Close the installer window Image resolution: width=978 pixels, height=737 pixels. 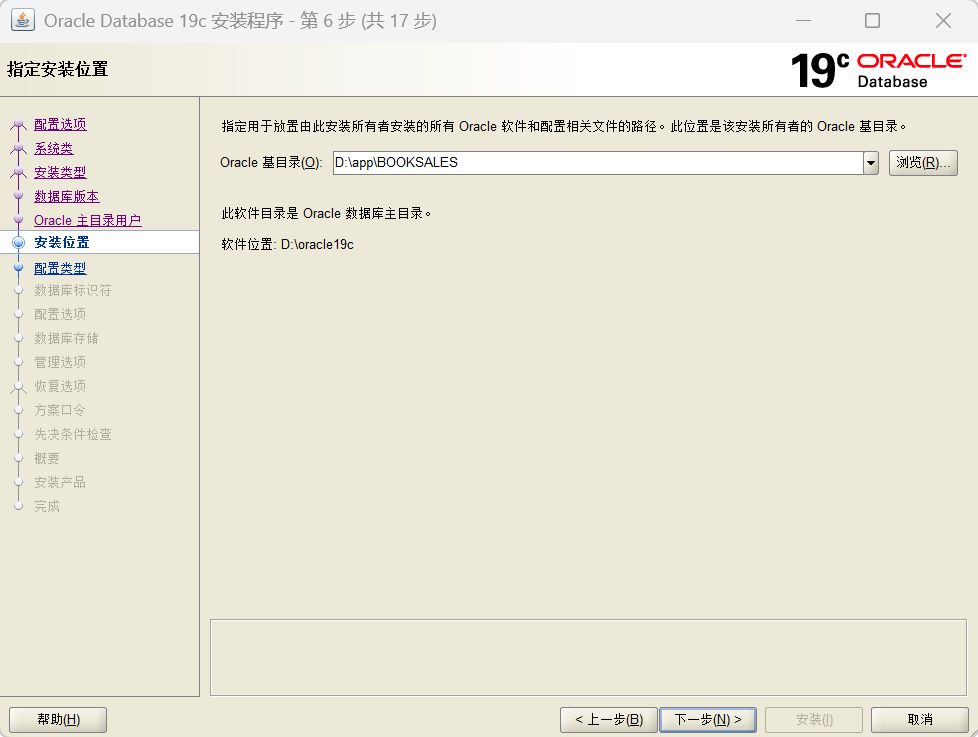pyautogui.click(x=943, y=21)
